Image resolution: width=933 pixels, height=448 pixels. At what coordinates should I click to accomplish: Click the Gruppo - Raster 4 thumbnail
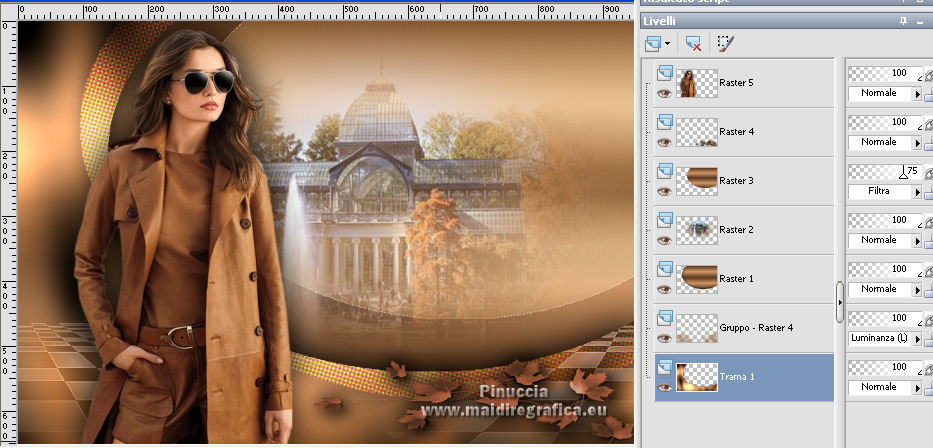coord(697,328)
